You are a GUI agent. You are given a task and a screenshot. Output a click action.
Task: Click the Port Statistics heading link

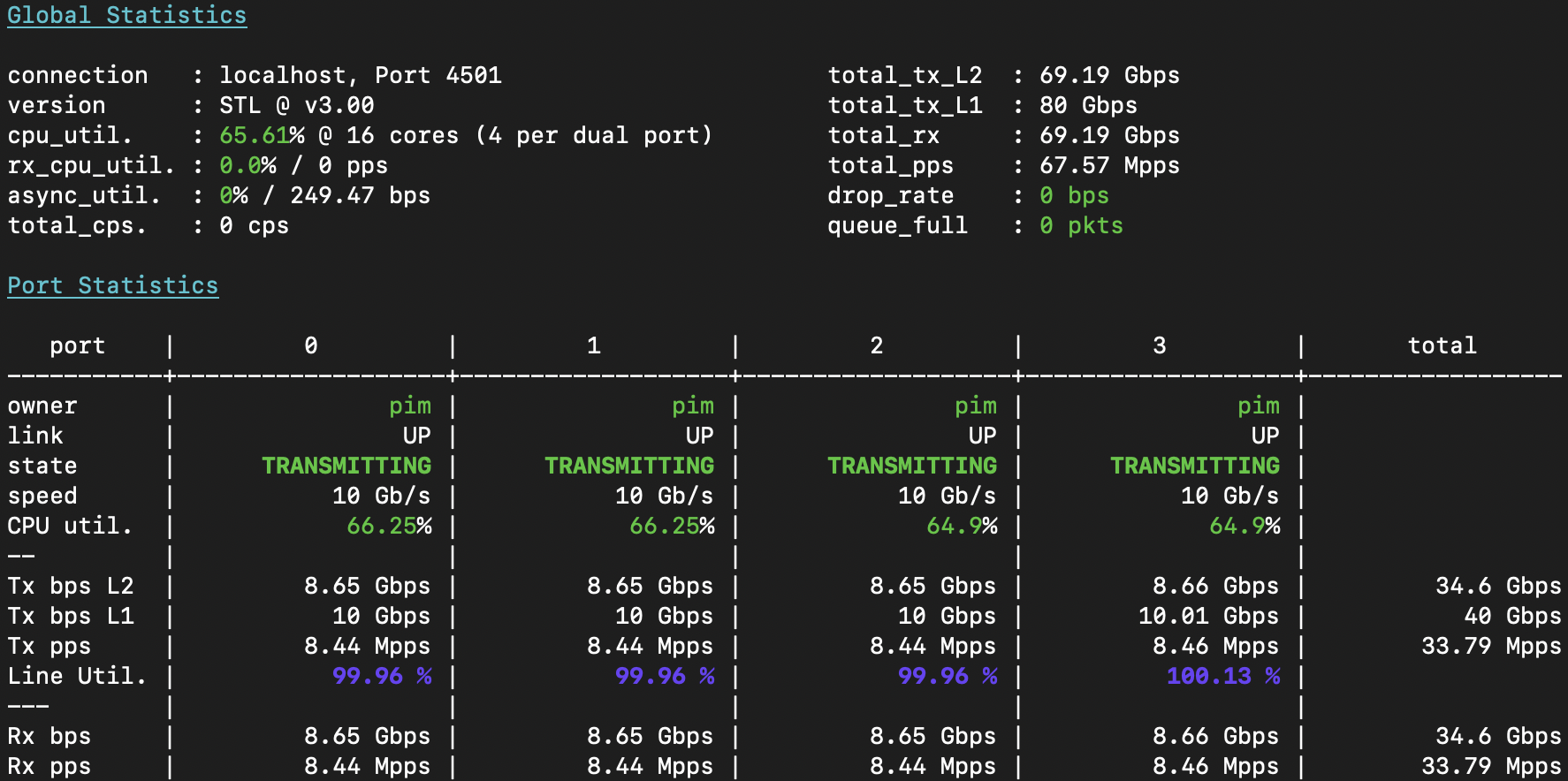click(x=112, y=286)
